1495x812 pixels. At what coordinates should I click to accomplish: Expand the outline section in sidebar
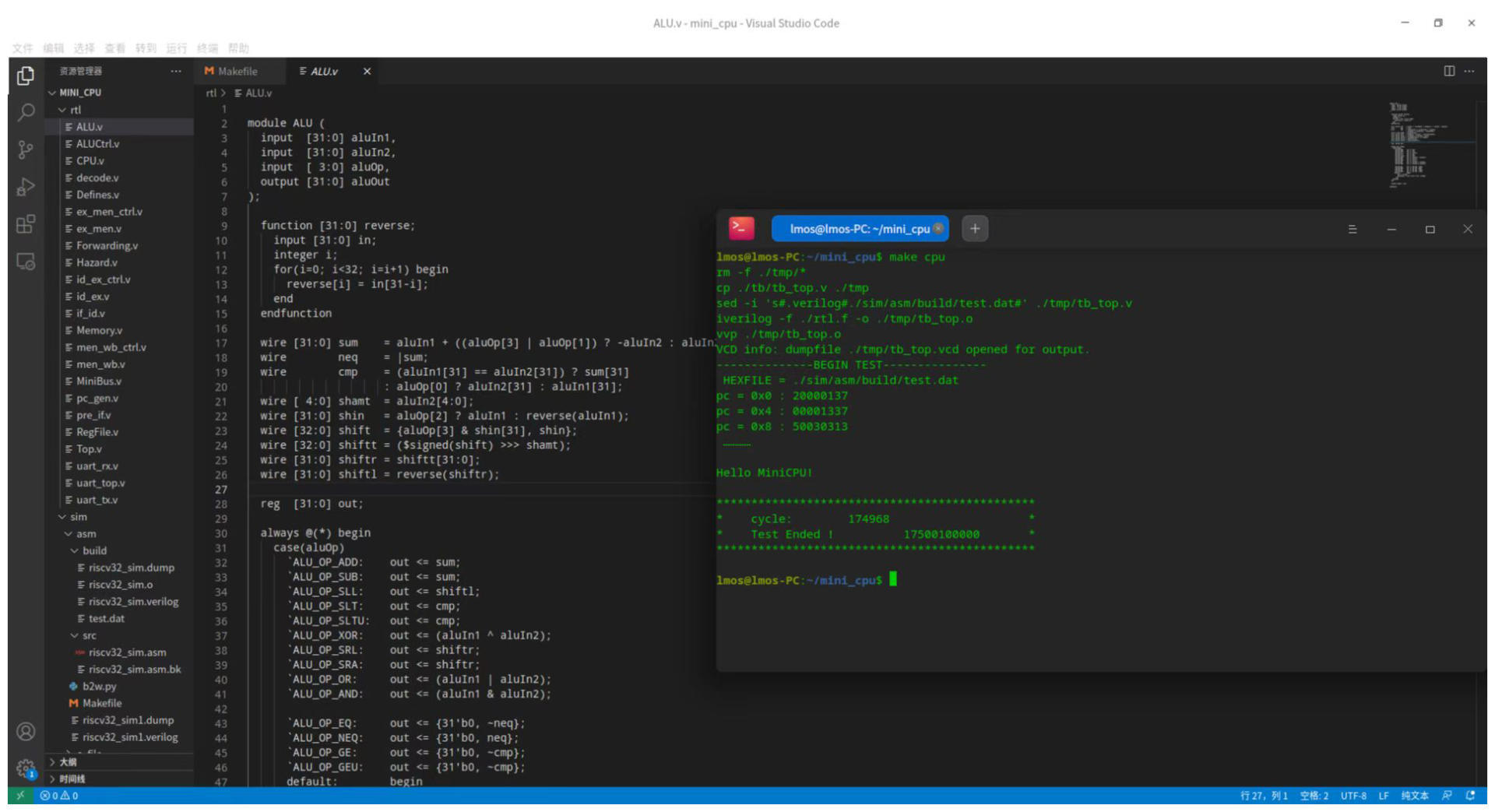pos(68,762)
